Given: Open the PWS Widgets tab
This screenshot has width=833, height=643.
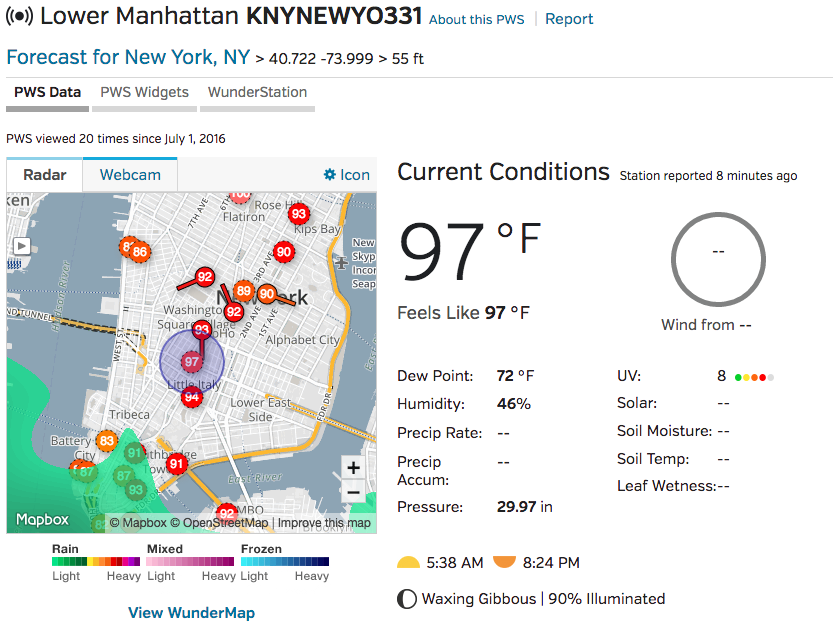Looking at the screenshot, I should pyautogui.click(x=144, y=92).
